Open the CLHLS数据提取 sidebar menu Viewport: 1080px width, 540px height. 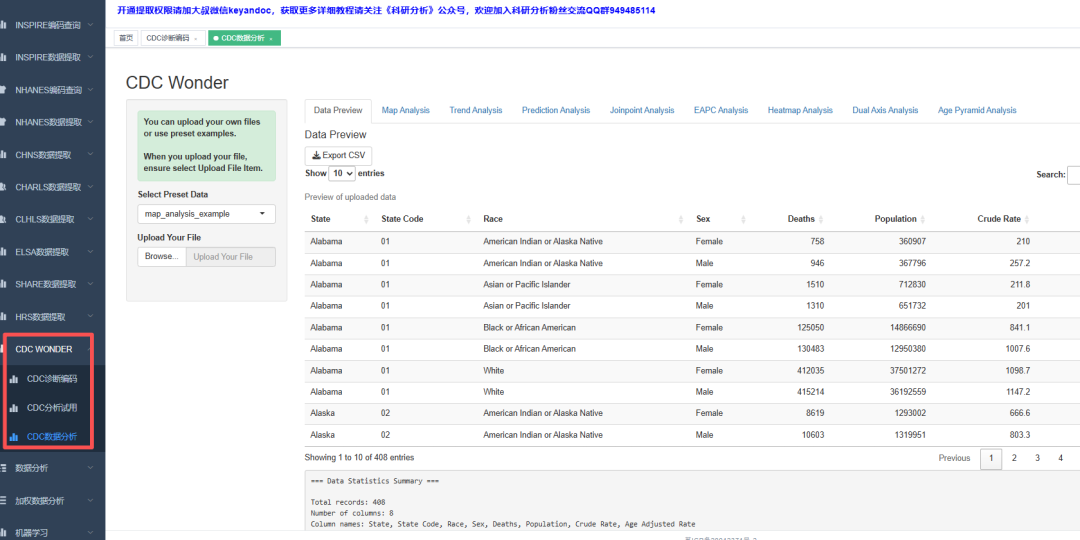point(52,220)
